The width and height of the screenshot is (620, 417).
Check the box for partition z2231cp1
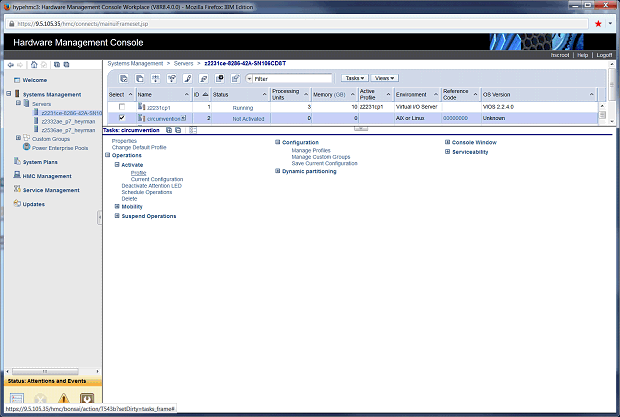(122, 107)
